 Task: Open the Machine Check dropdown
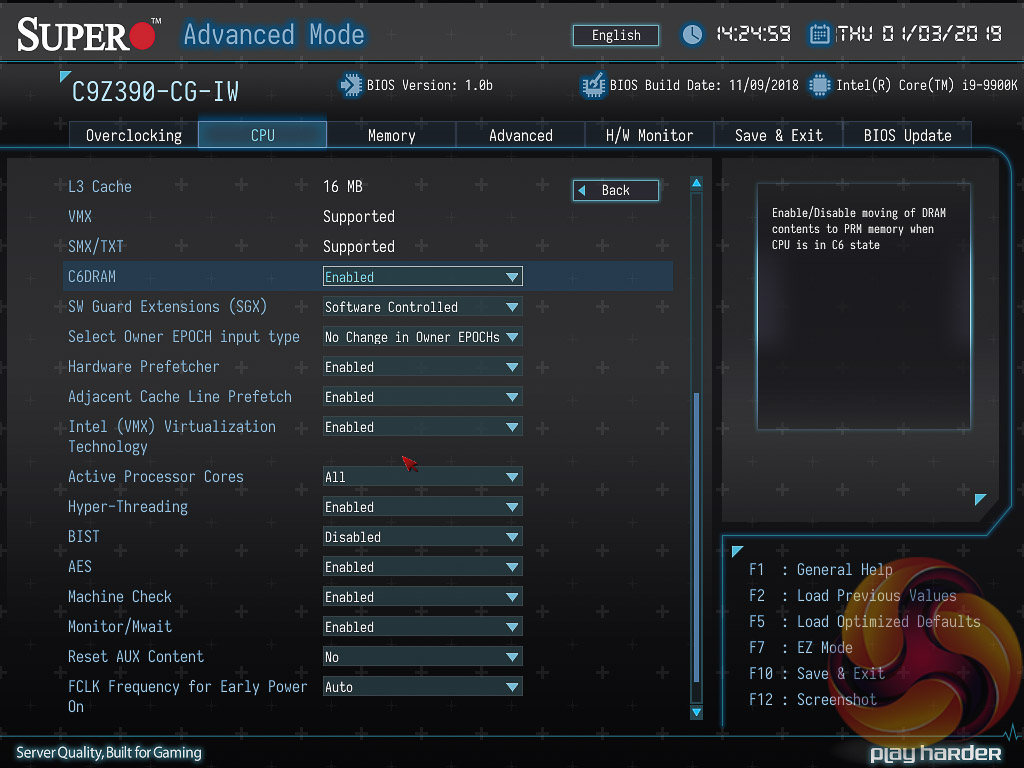pos(423,597)
